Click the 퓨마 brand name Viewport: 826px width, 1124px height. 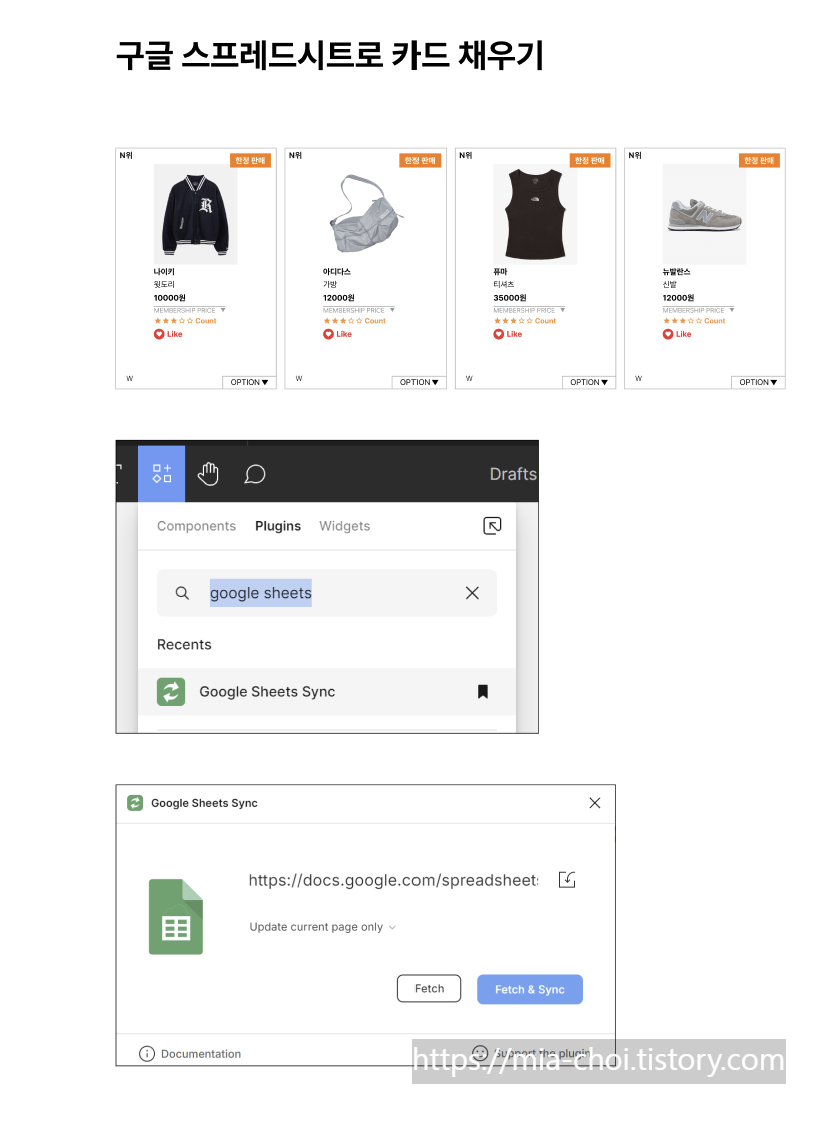pyautogui.click(x=500, y=272)
